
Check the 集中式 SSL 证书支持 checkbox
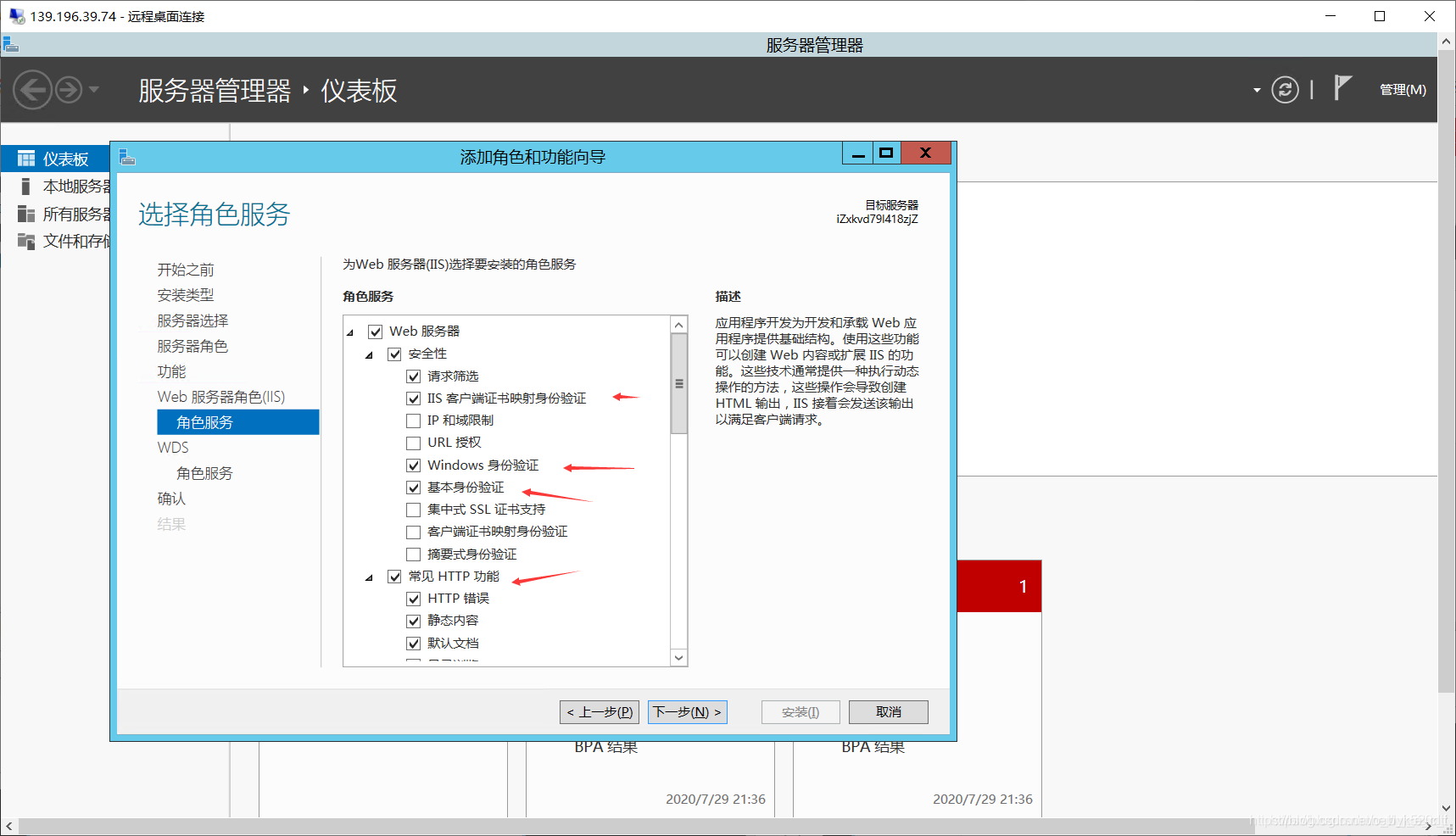click(x=414, y=510)
